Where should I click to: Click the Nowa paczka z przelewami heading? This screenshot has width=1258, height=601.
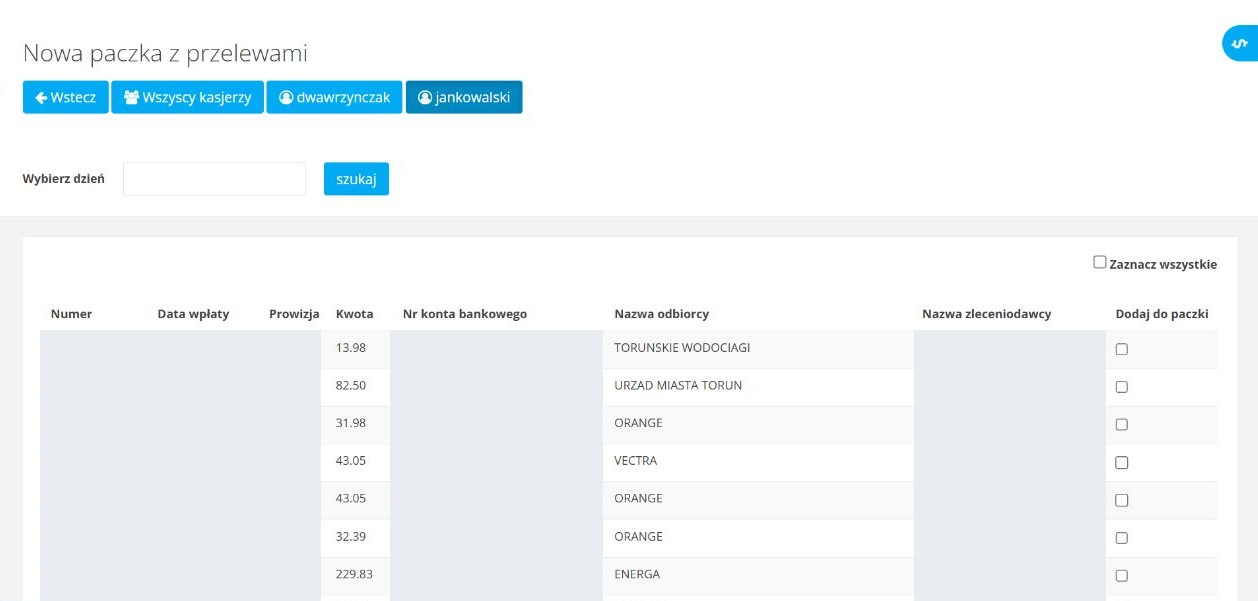[x=165, y=53]
